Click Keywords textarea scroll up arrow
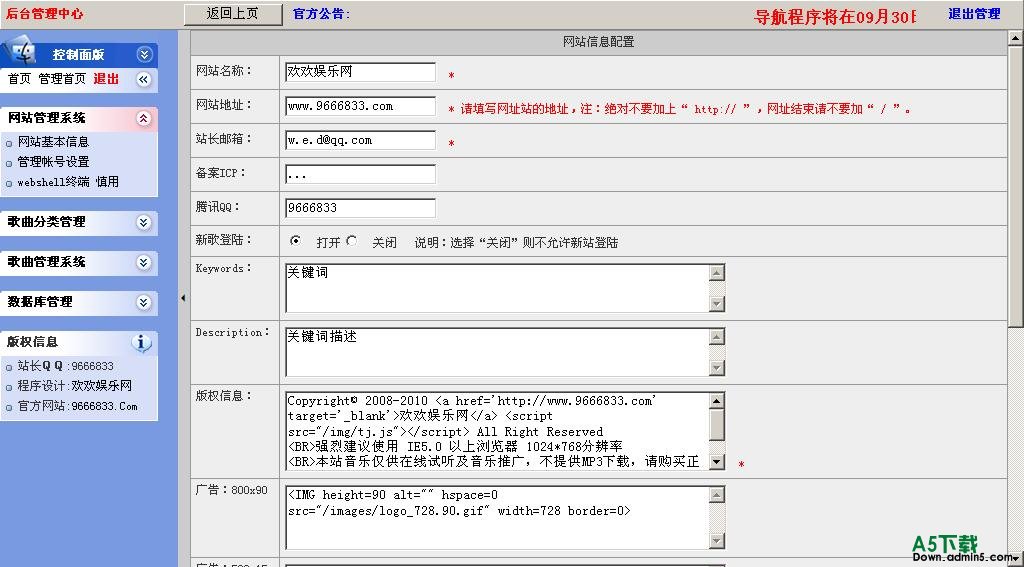This screenshot has height=567, width=1024. [717, 273]
